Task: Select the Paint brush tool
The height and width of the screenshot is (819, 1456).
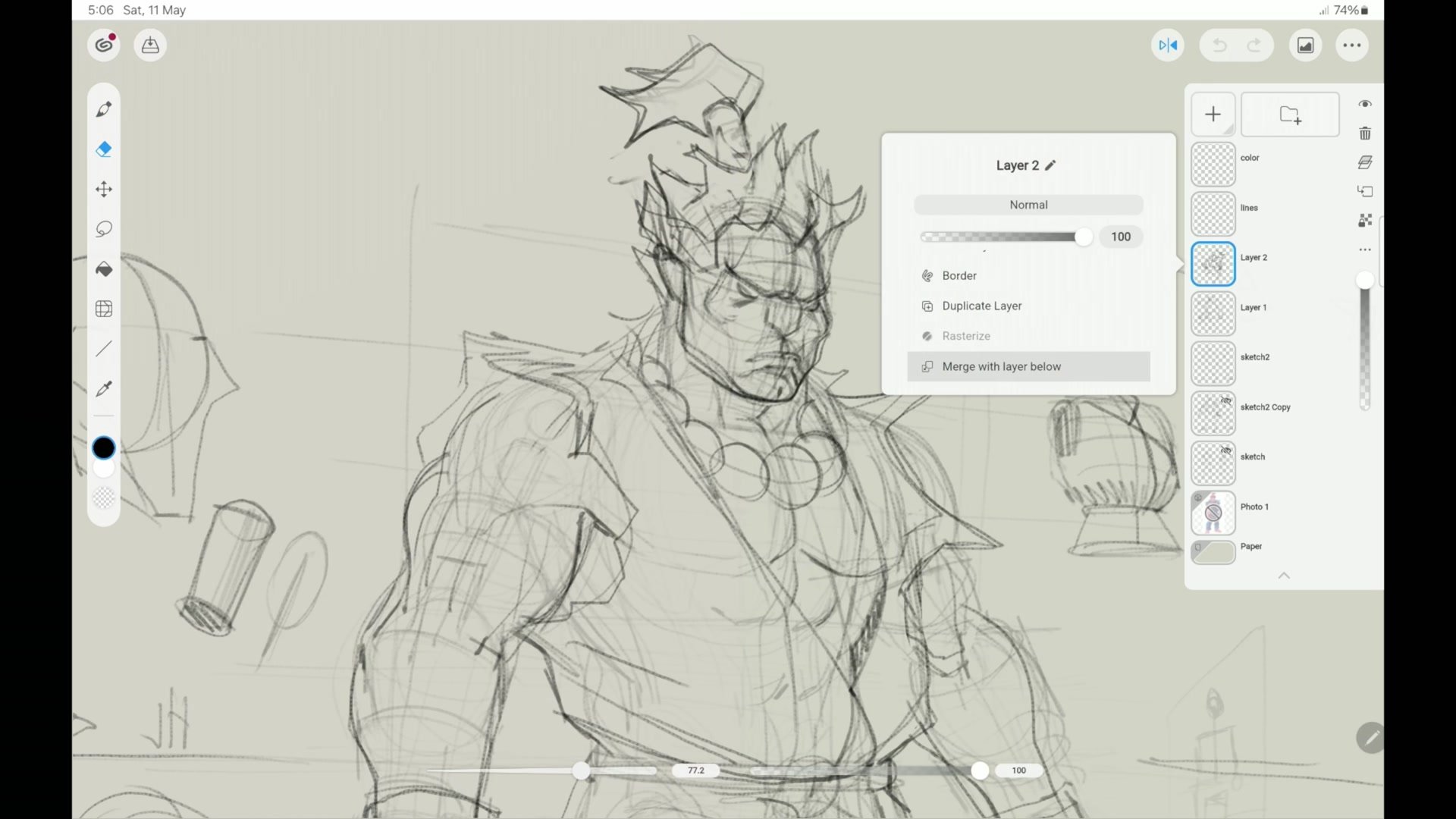Action: point(104,108)
